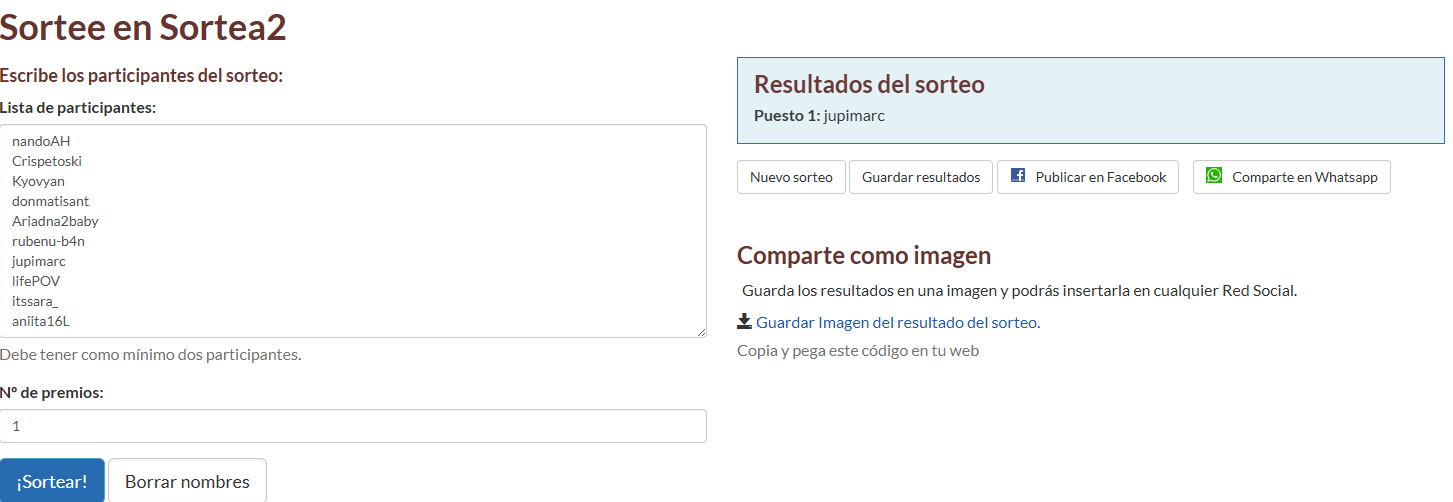Click the Sortee en Sortea2 heading
Screen dimensions: 1453x502
point(143,27)
